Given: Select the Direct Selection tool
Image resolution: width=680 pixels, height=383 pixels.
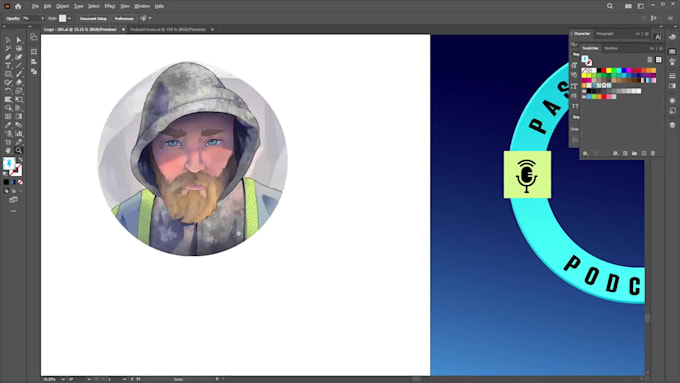Looking at the screenshot, I should [x=19, y=40].
